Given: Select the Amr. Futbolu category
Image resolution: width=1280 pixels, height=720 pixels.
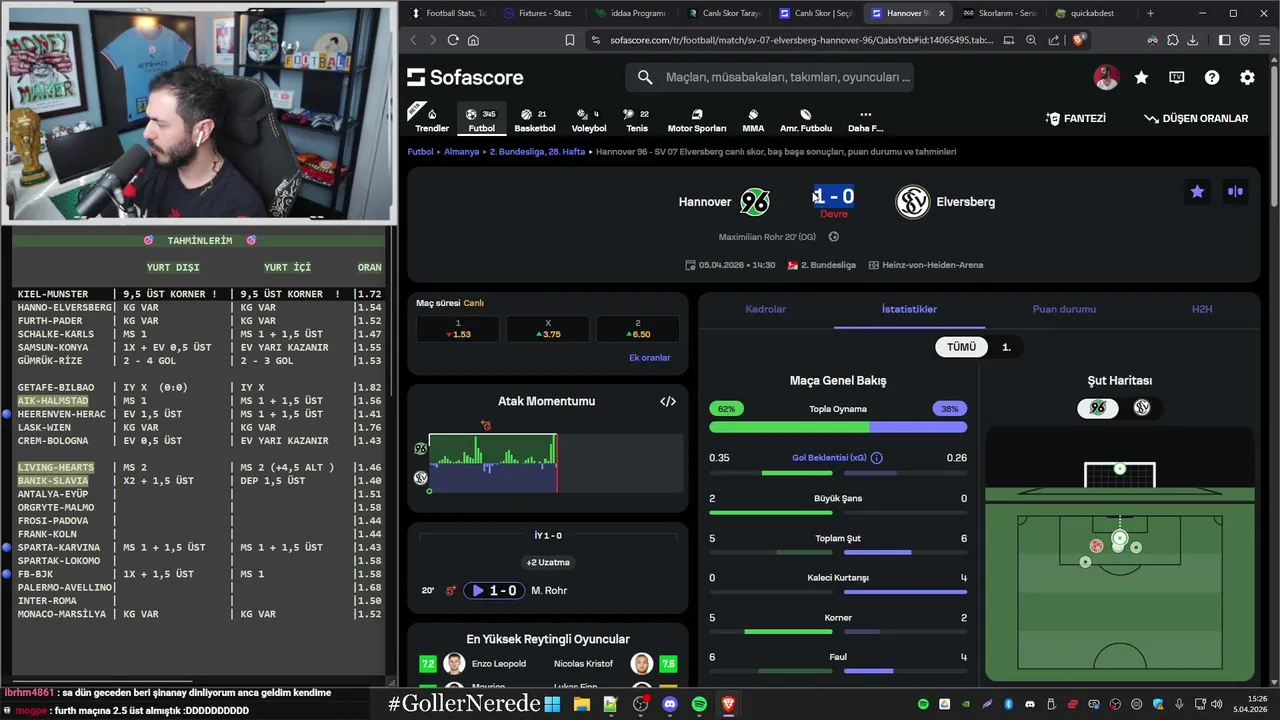Looking at the screenshot, I should (806, 120).
